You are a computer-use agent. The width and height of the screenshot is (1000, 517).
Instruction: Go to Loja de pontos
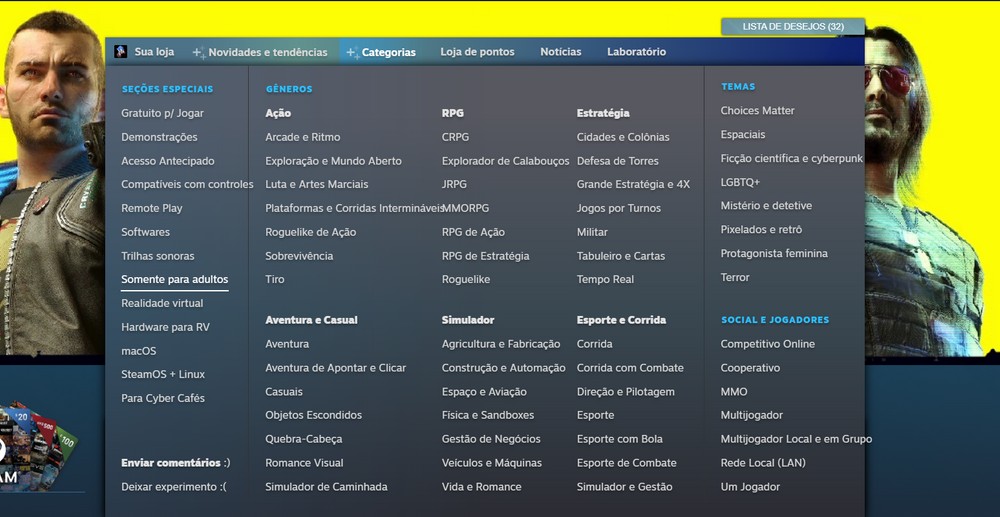(477, 52)
